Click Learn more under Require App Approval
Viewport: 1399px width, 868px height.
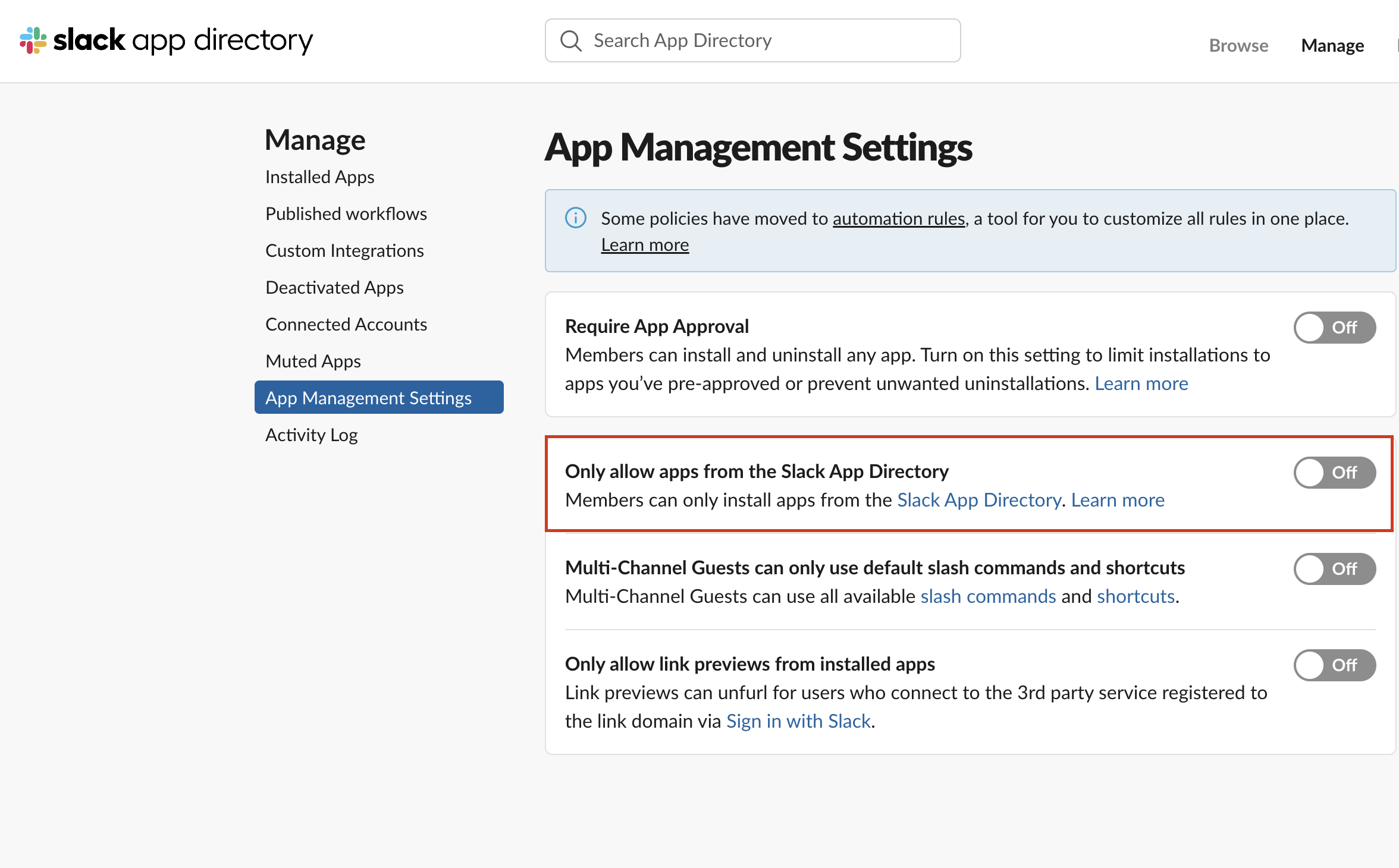tap(1141, 383)
